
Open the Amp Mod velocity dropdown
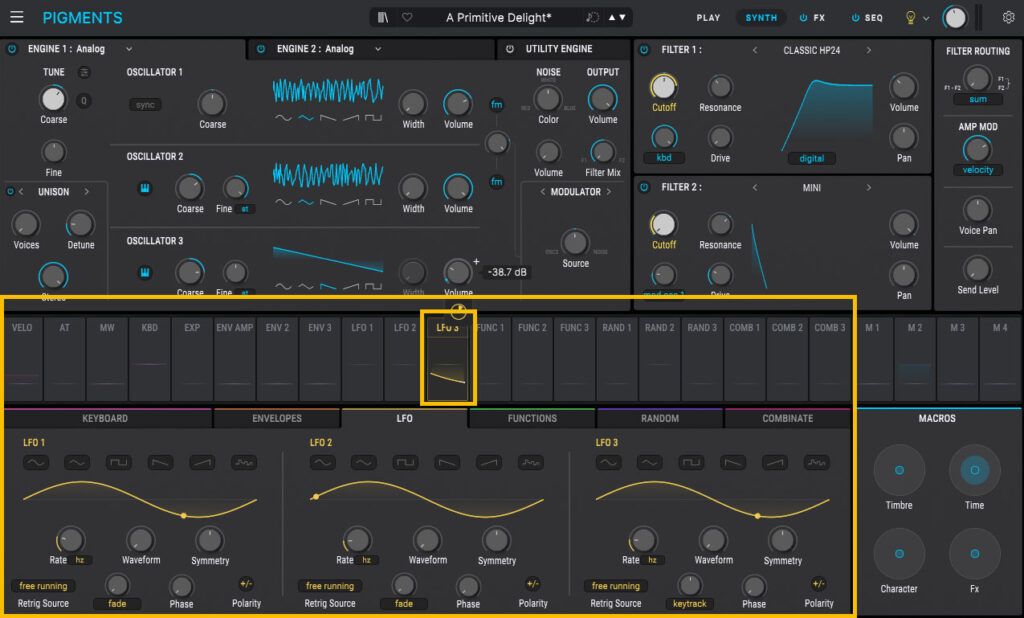pos(978,170)
